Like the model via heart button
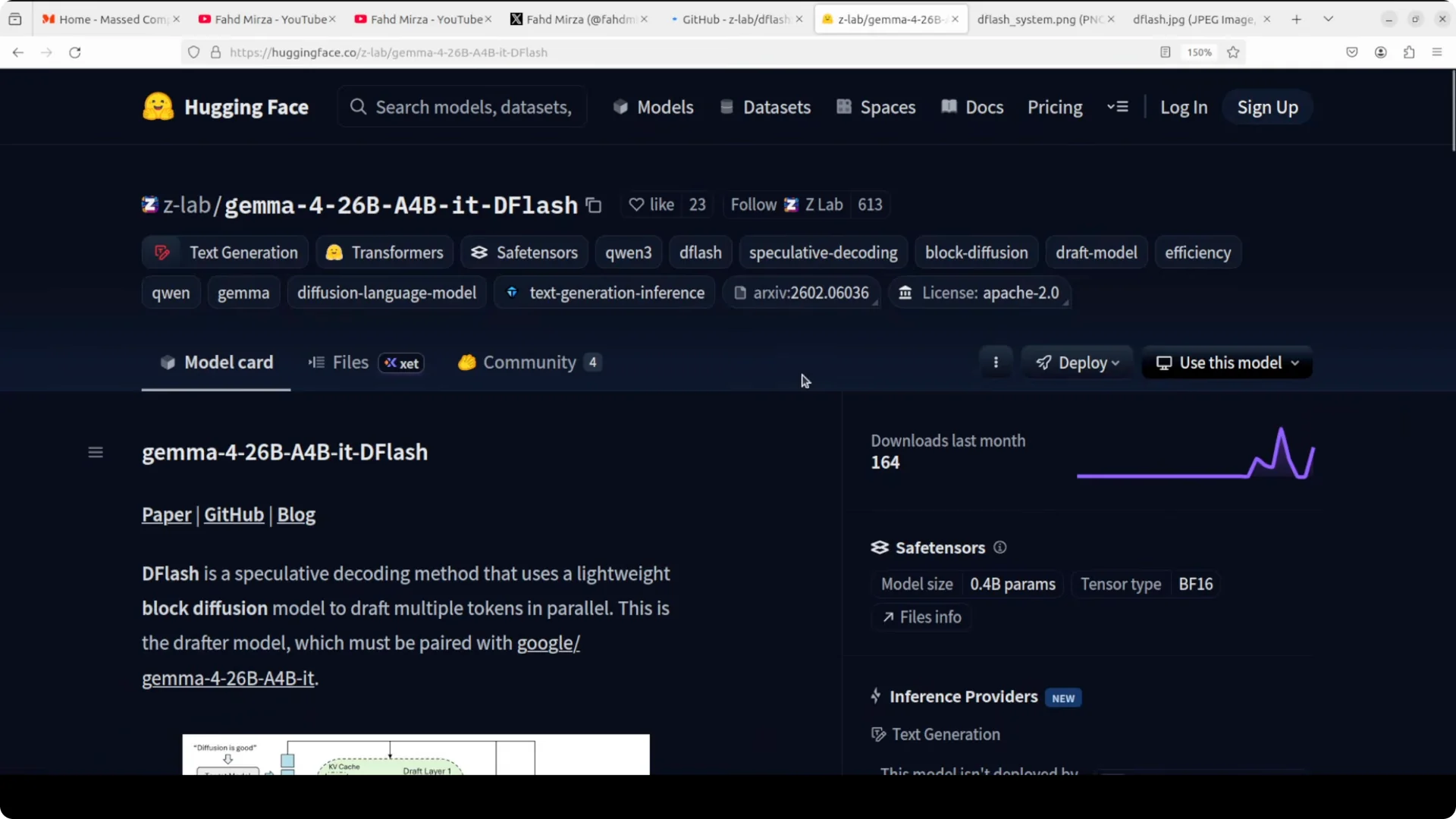The width and height of the screenshot is (1456, 819). click(x=651, y=205)
